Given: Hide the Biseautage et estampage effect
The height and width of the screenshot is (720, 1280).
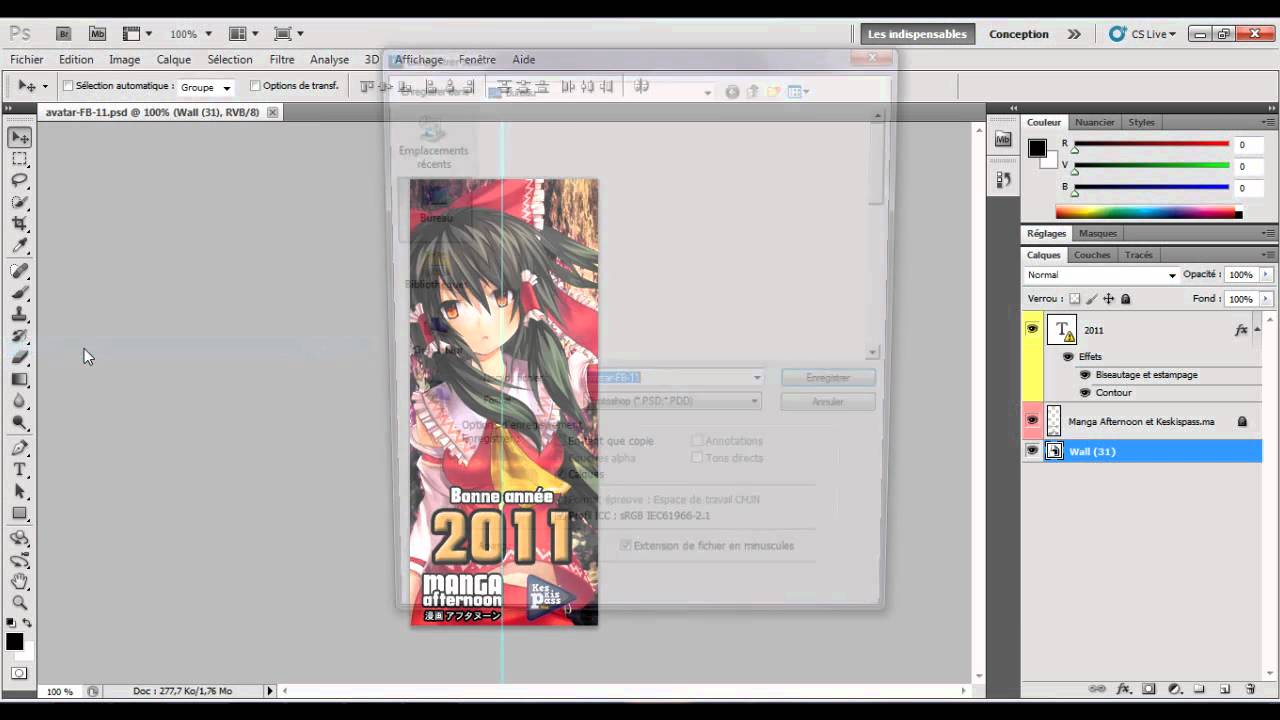Looking at the screenshot, I should [x=1085, y=375].
